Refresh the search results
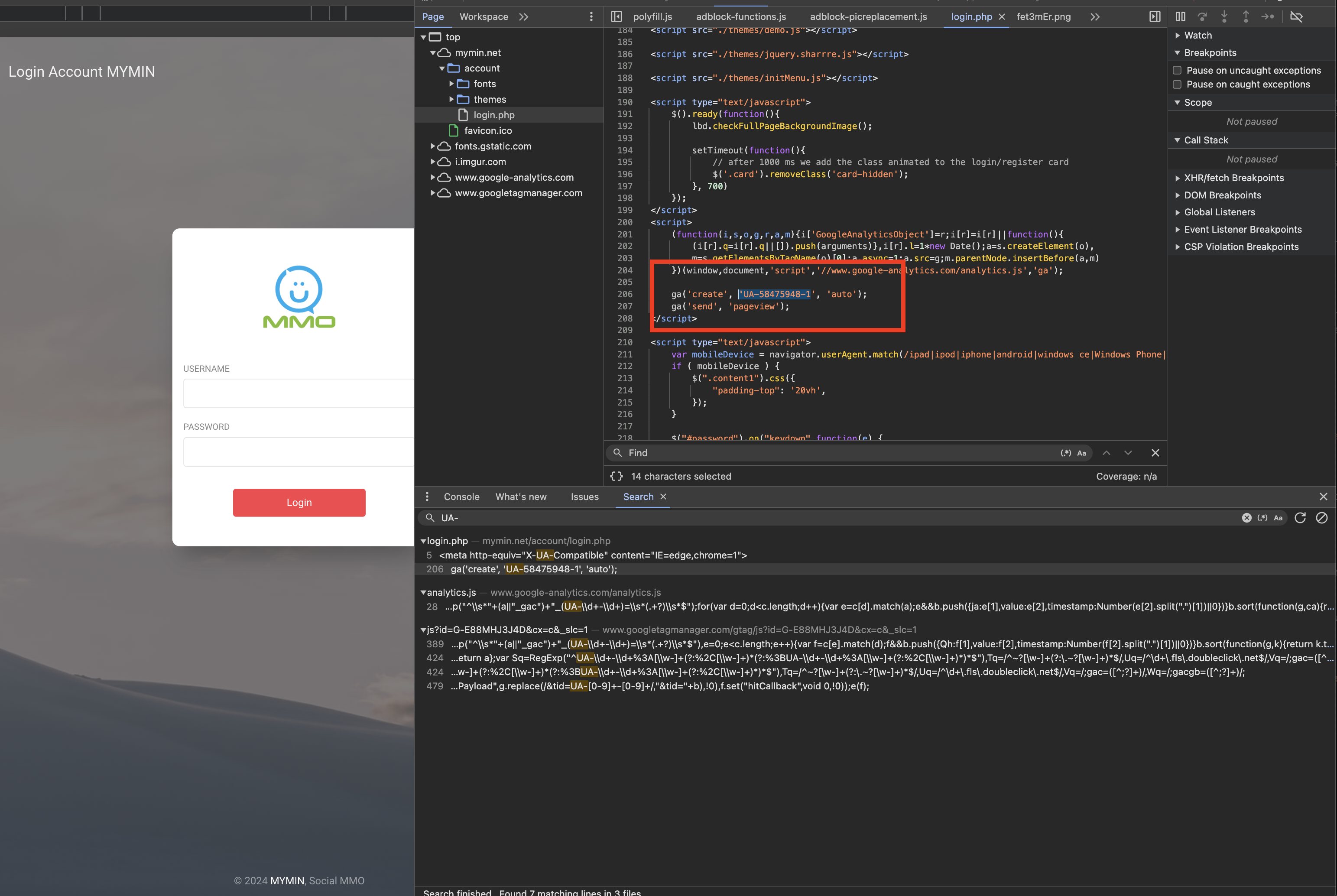Screen dimensions: 1337x896 pyautogui.click(x=1301, y=518)
